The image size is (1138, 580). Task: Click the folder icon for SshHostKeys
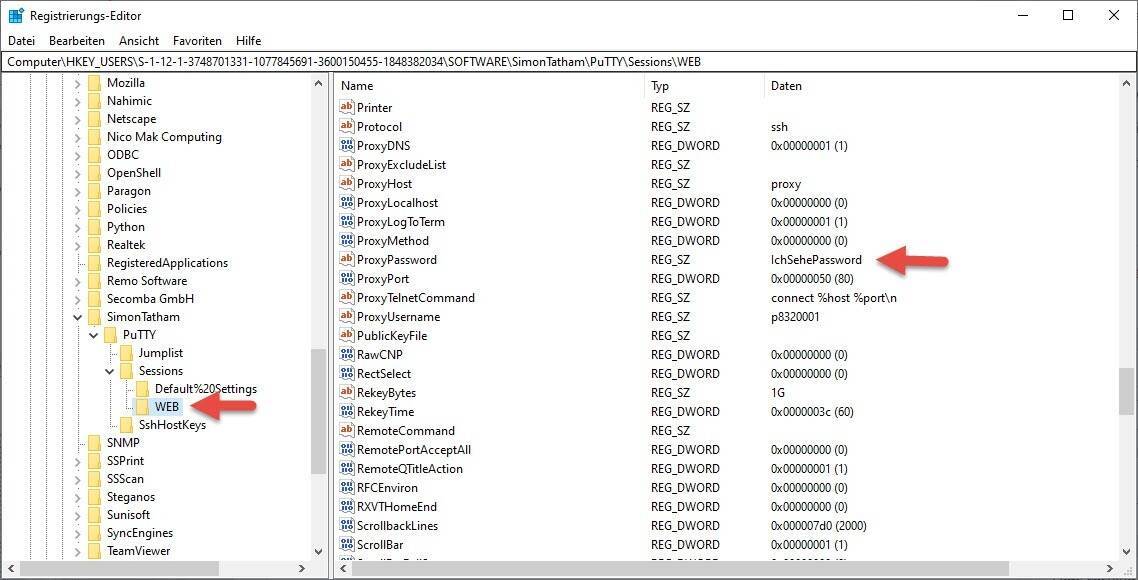pyautogui.click(x=126, y=425)
